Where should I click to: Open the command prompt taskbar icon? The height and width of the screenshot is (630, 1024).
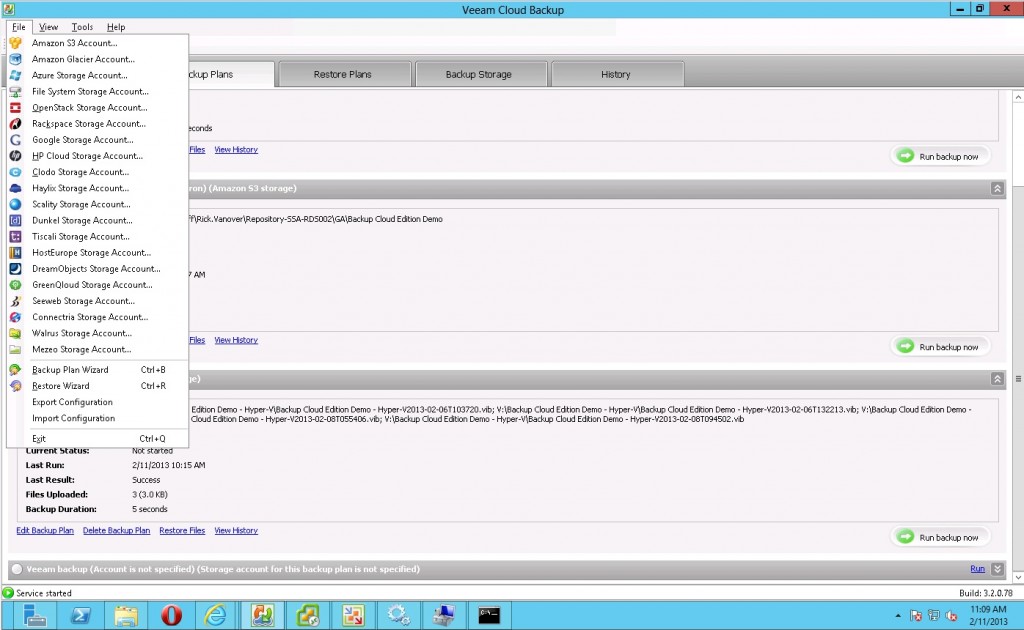point(489,615)
